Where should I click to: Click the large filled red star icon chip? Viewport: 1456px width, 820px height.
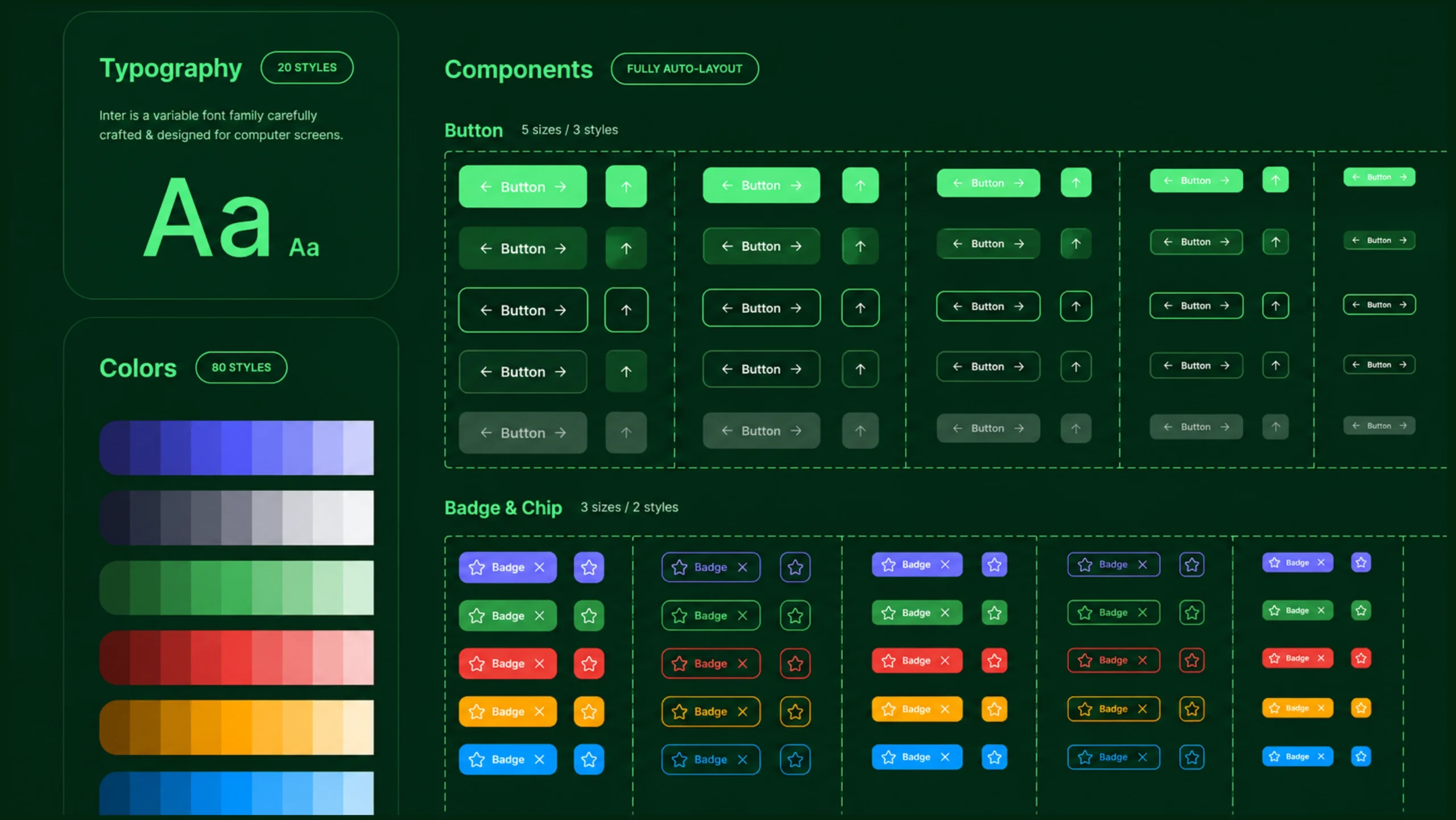click(589, 663)
